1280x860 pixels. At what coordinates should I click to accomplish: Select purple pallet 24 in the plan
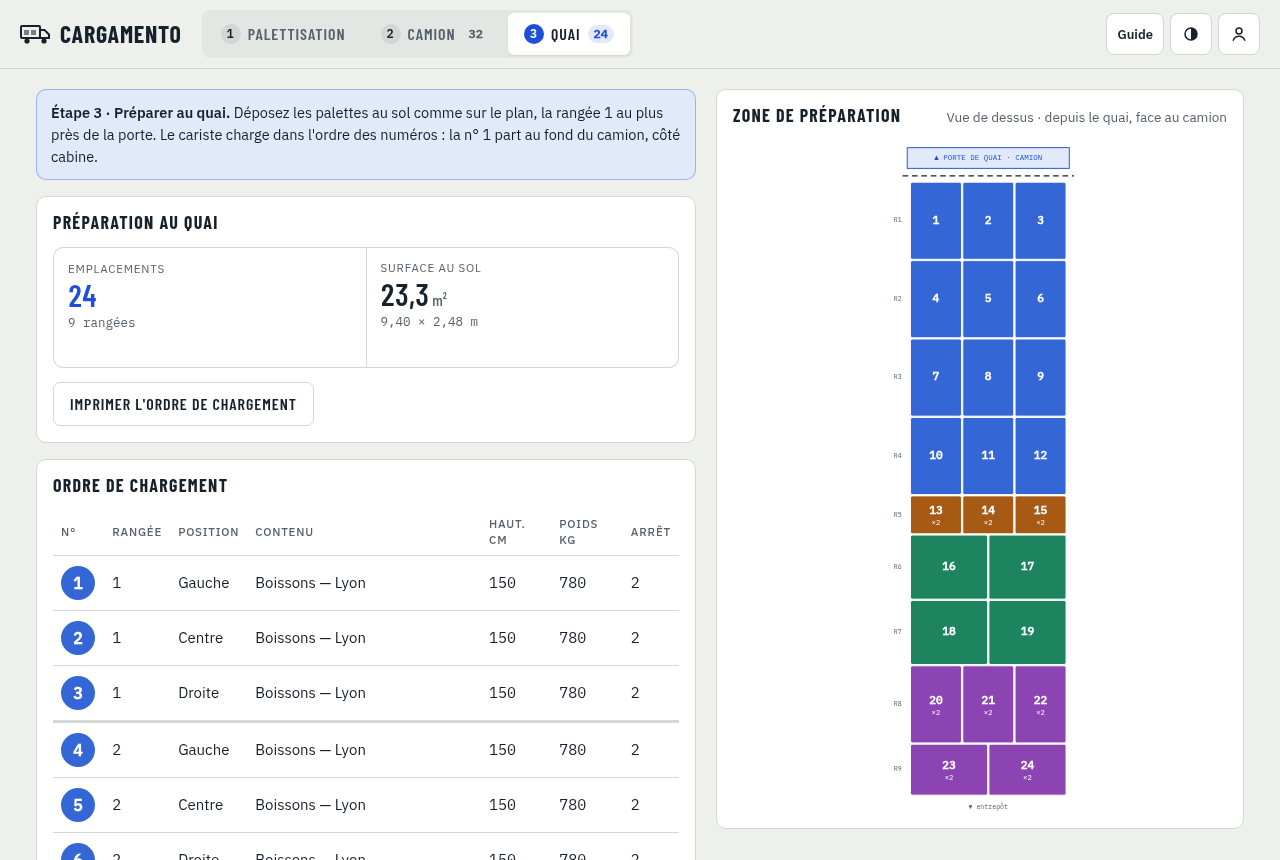[1027, 769]
